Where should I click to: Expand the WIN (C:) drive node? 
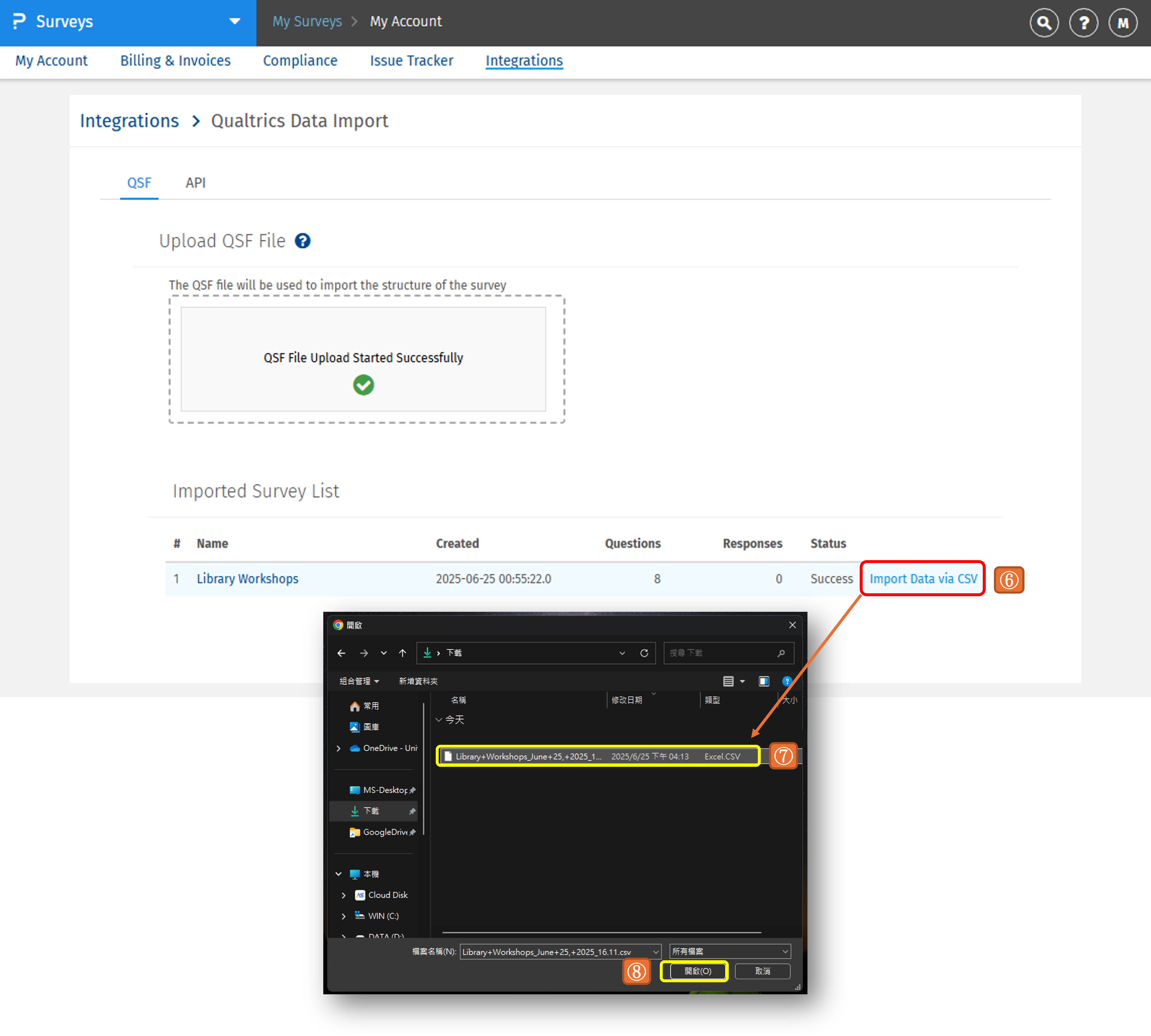(x=343, y=916)
